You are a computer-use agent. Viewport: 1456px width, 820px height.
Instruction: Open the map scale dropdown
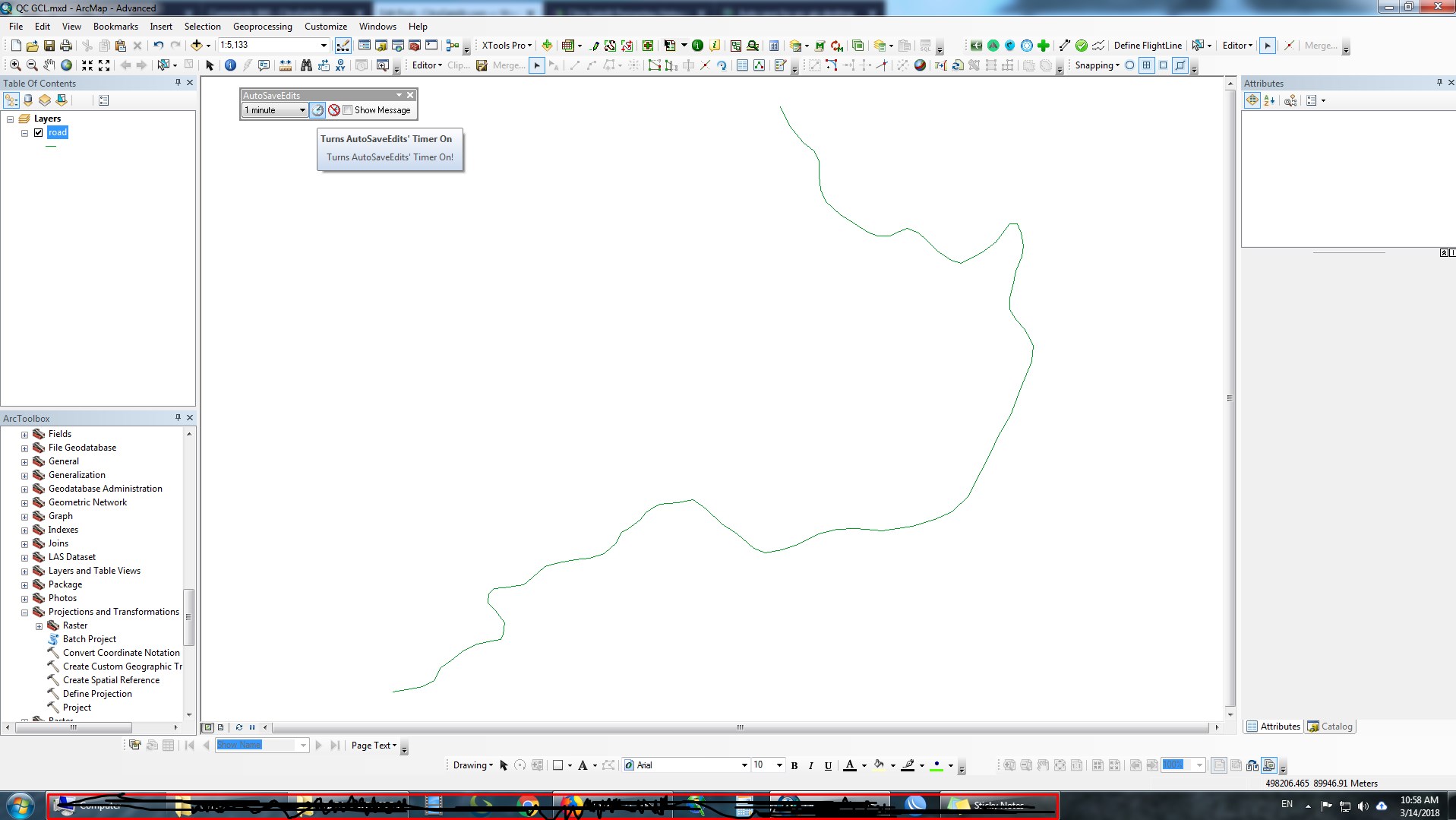324,46
